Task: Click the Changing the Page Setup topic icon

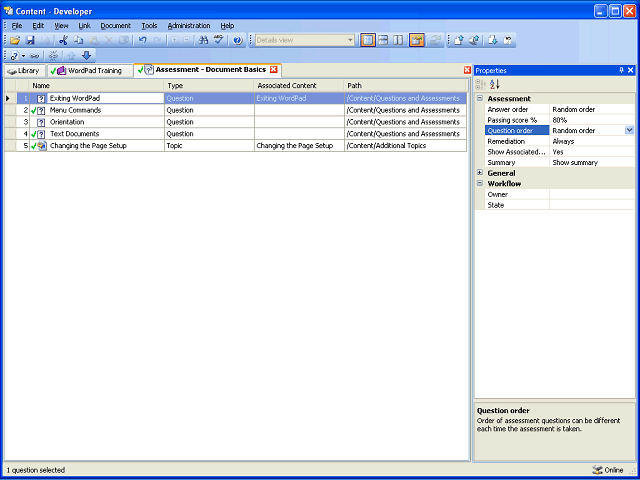Action: 42,146
